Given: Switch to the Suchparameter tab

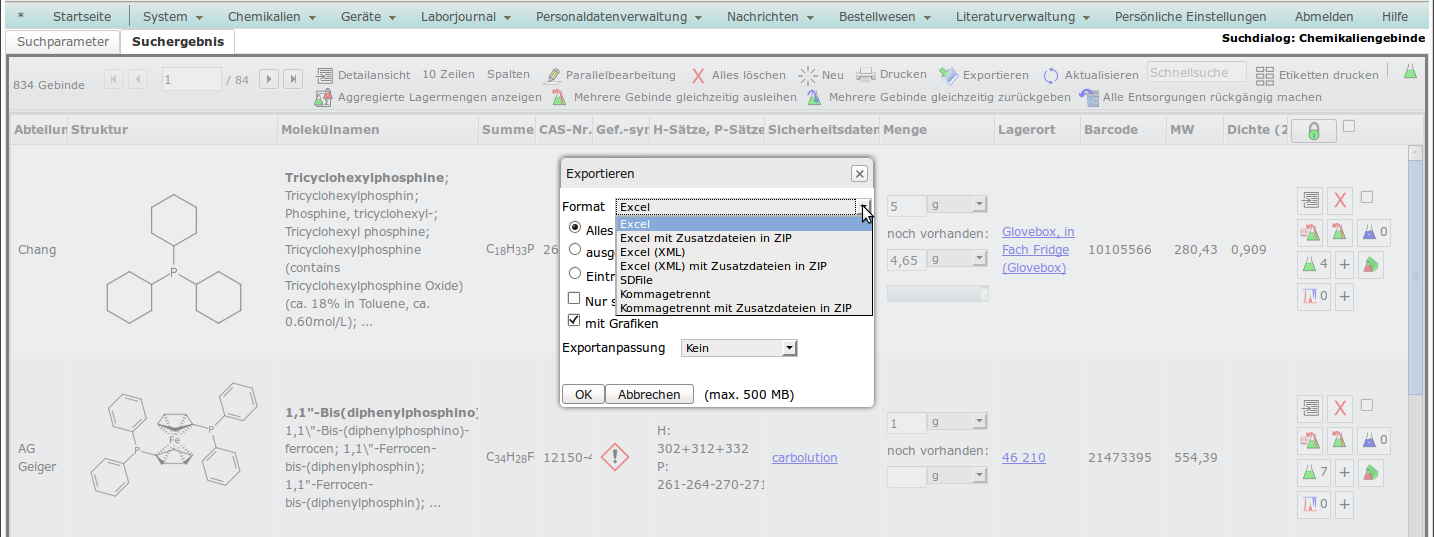Looking at the screenshot, I should pos(63,42).
